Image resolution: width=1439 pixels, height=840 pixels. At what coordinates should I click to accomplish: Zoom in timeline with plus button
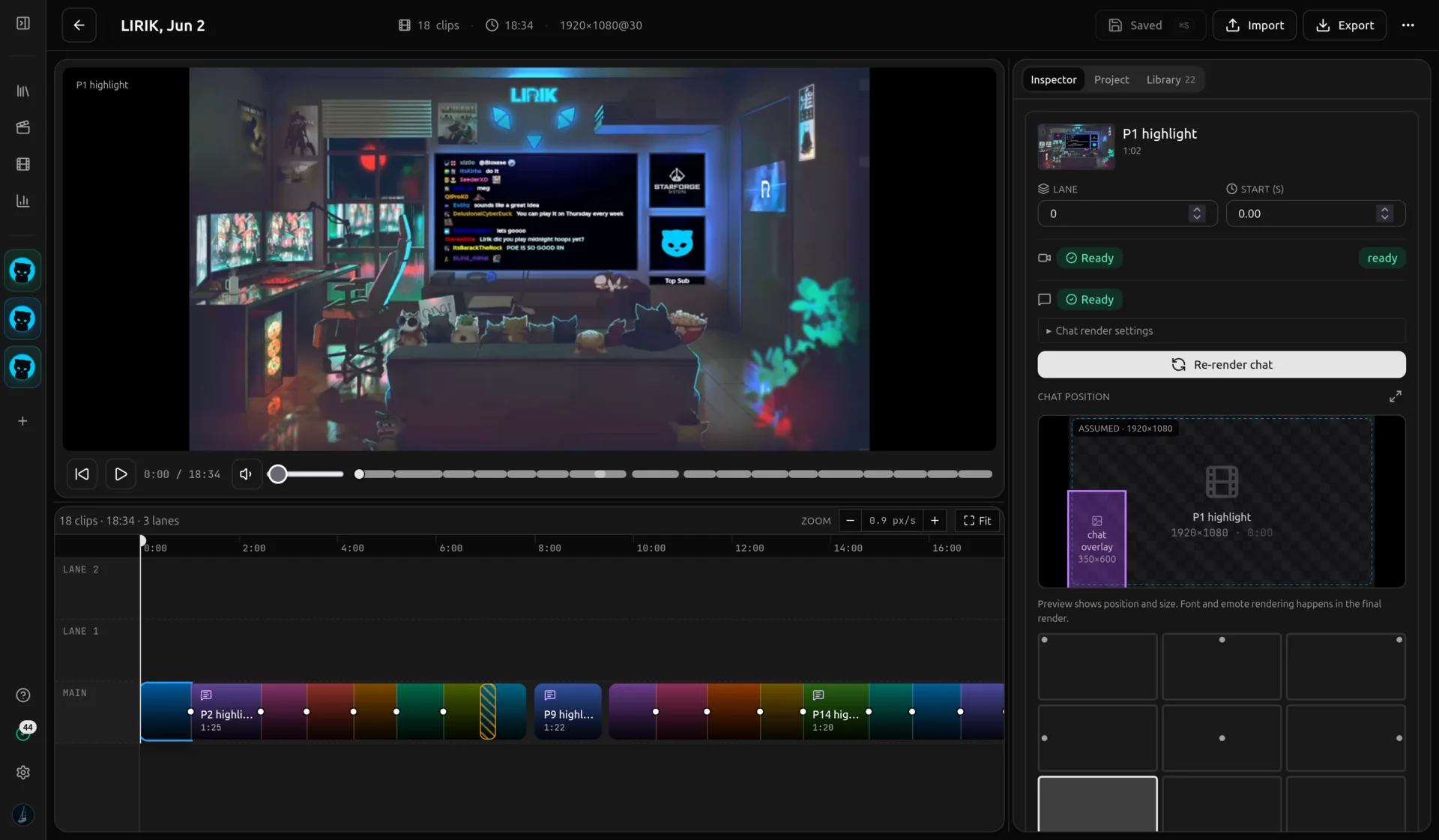tap(935, 521)
